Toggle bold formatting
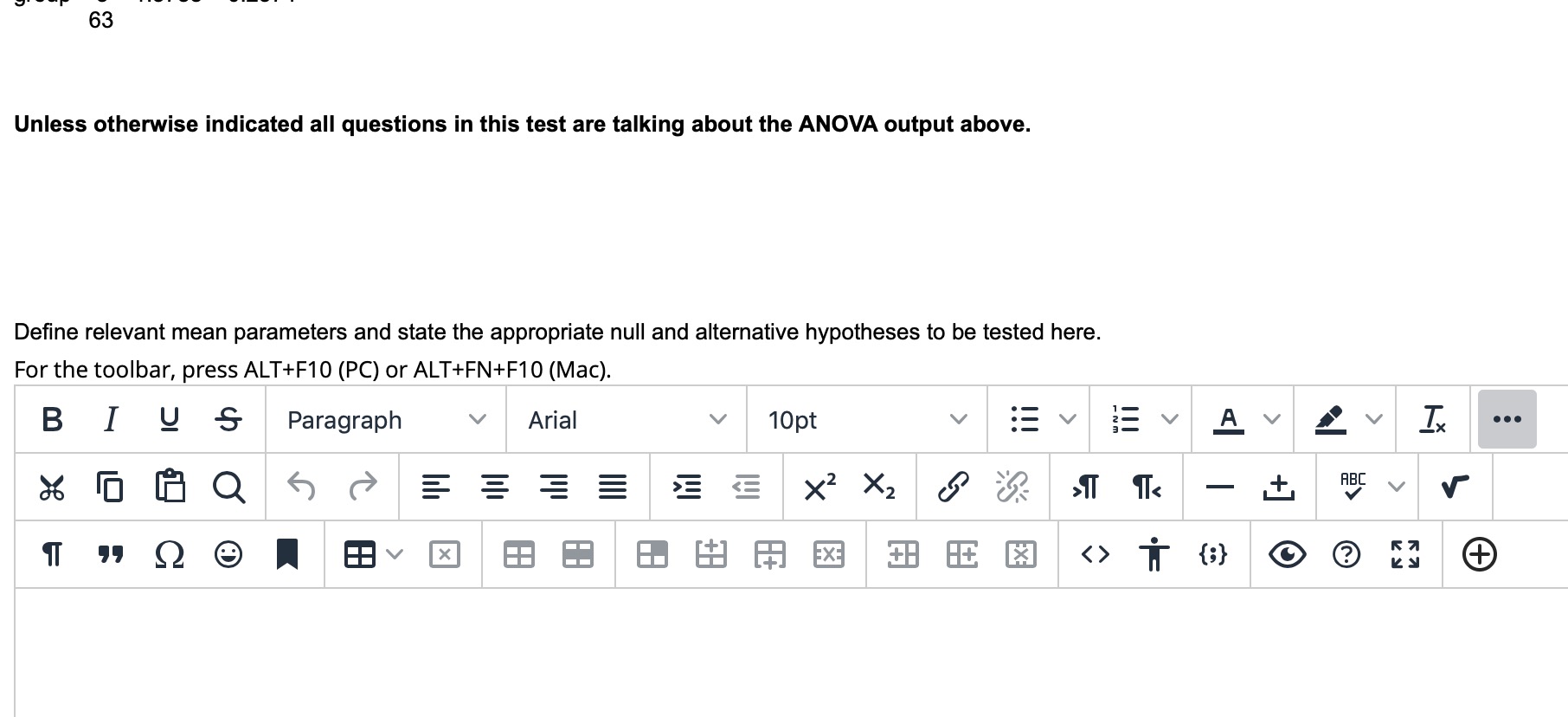 (52, 420)
